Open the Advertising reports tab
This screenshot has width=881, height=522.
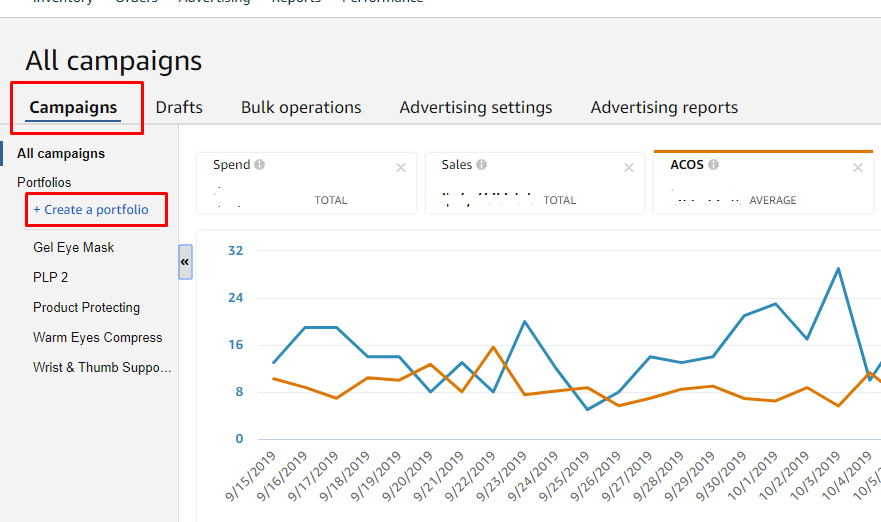point(664,107)
